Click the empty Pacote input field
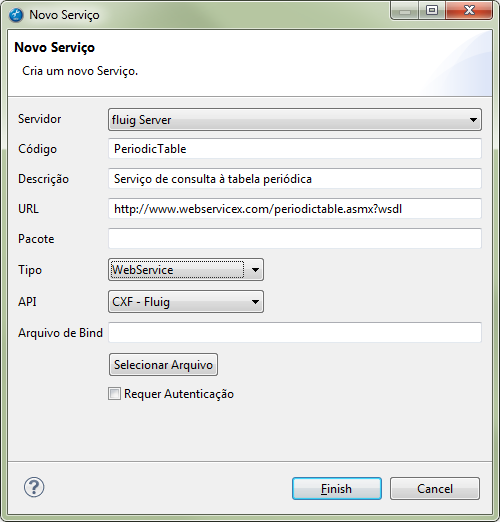 click(295, 239)
